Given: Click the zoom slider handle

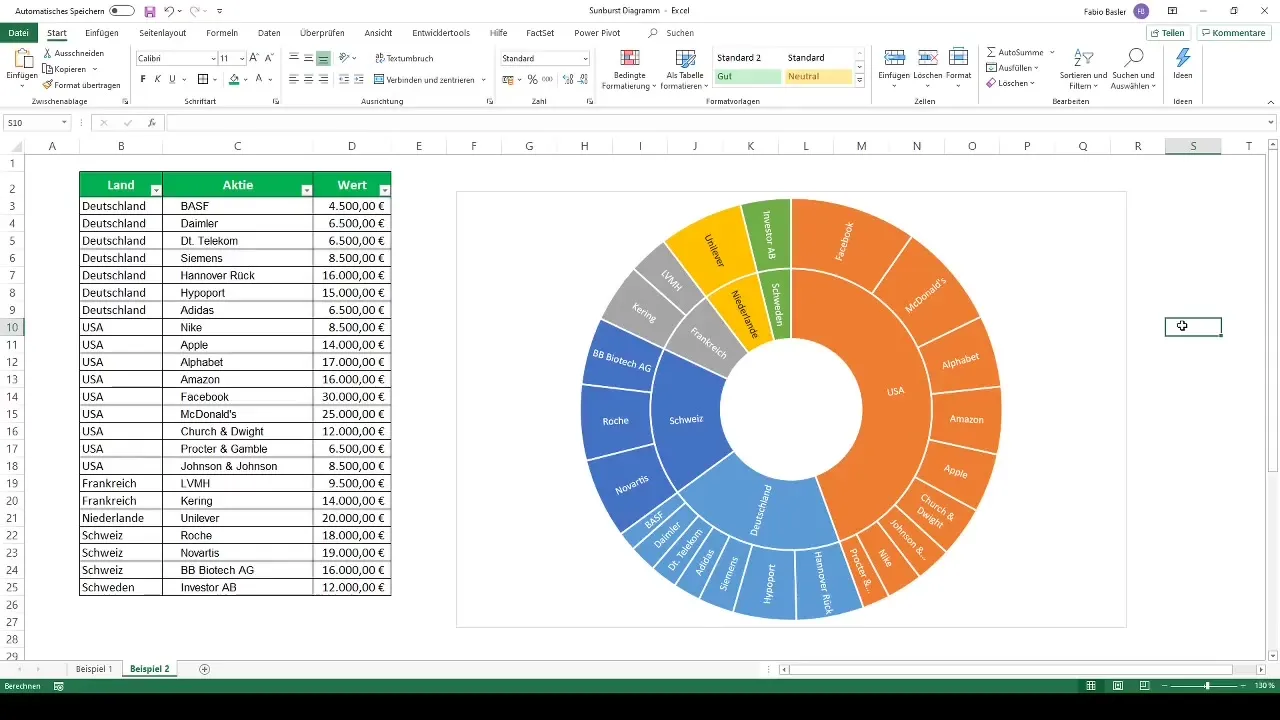Looking at the screenshot, I should pos(1208,686).
